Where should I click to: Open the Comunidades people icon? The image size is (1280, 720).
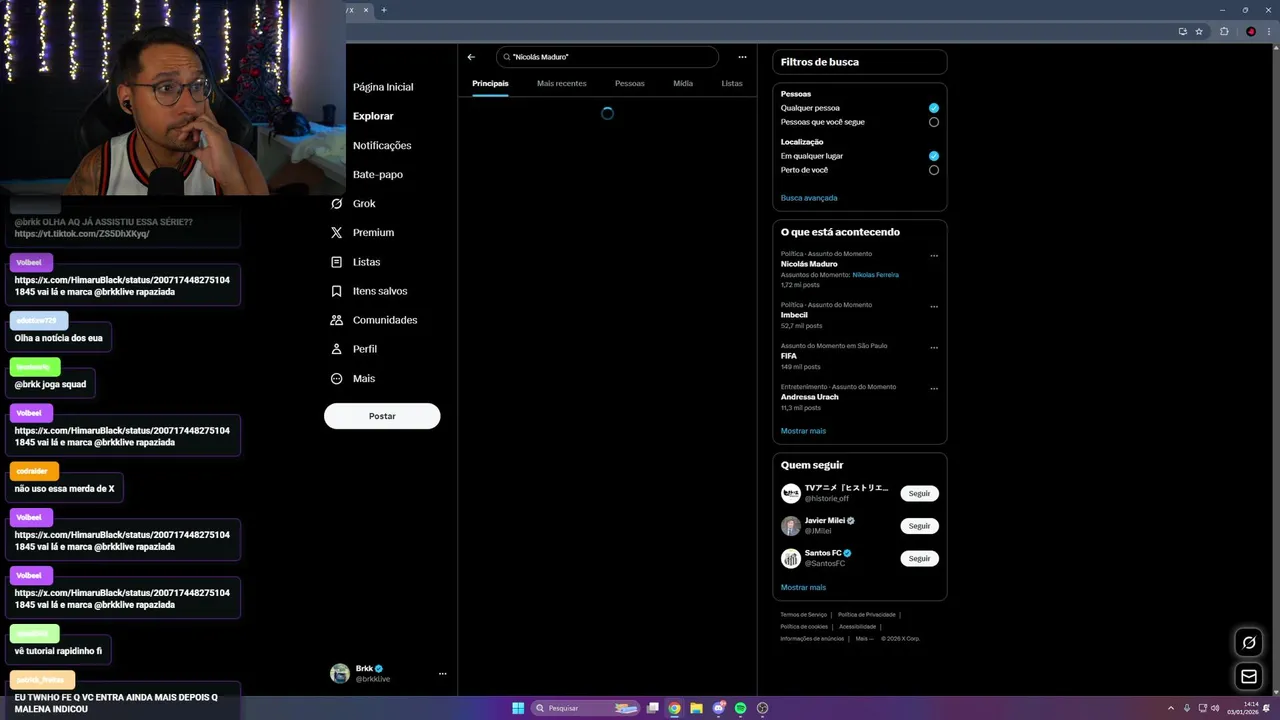point(336,320)
